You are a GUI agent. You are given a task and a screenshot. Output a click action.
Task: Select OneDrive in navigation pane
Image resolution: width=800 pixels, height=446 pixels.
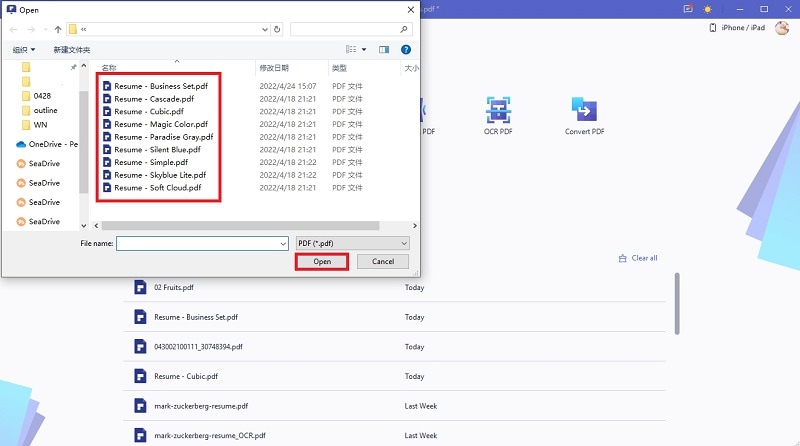click(47, 144)
